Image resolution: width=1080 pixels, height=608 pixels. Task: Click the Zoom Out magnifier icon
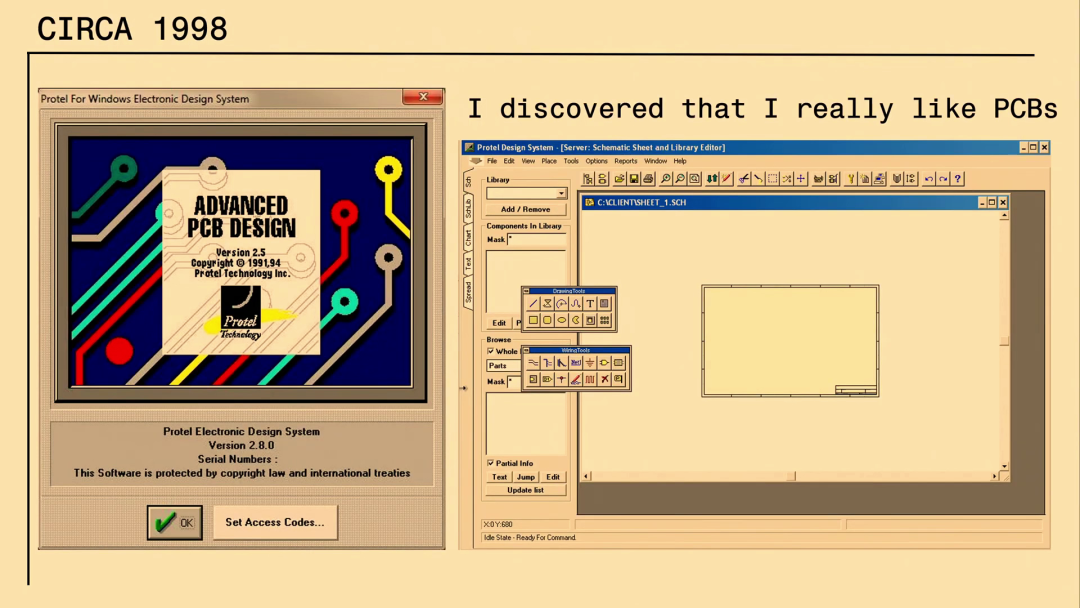click(680, 179)
